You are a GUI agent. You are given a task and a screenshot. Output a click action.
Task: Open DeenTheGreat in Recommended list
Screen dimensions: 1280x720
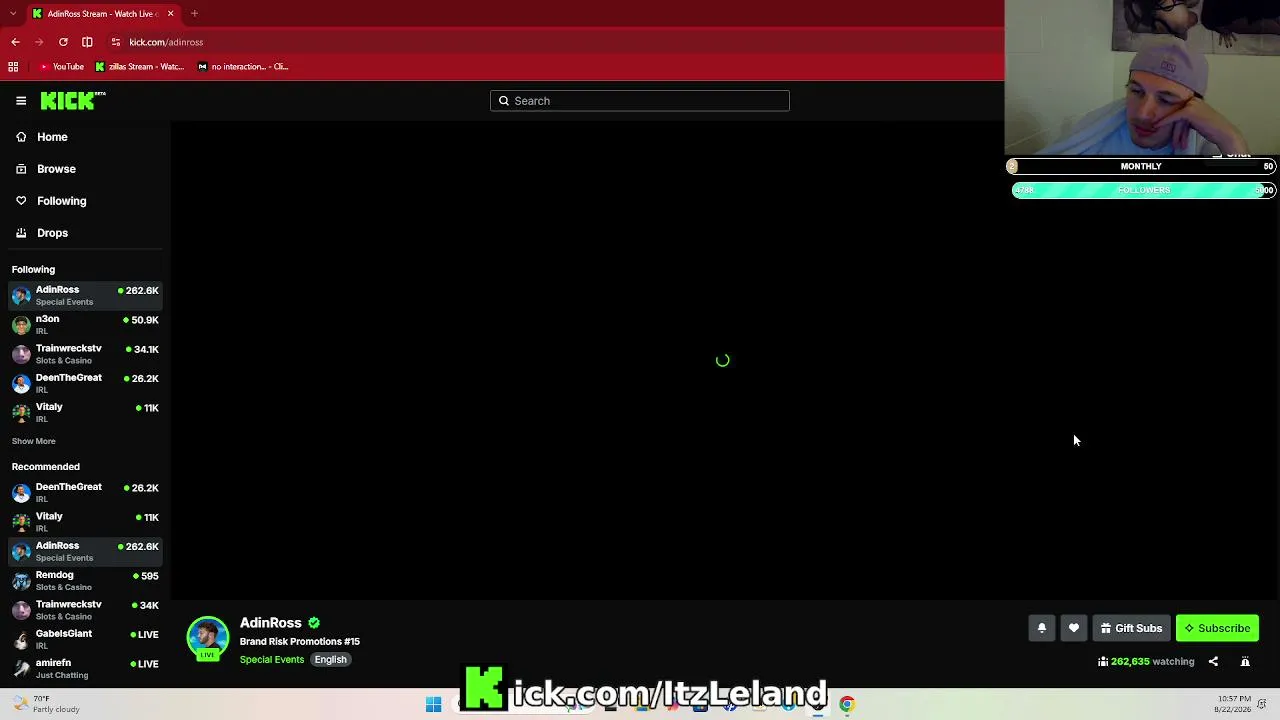coord(86,492)
